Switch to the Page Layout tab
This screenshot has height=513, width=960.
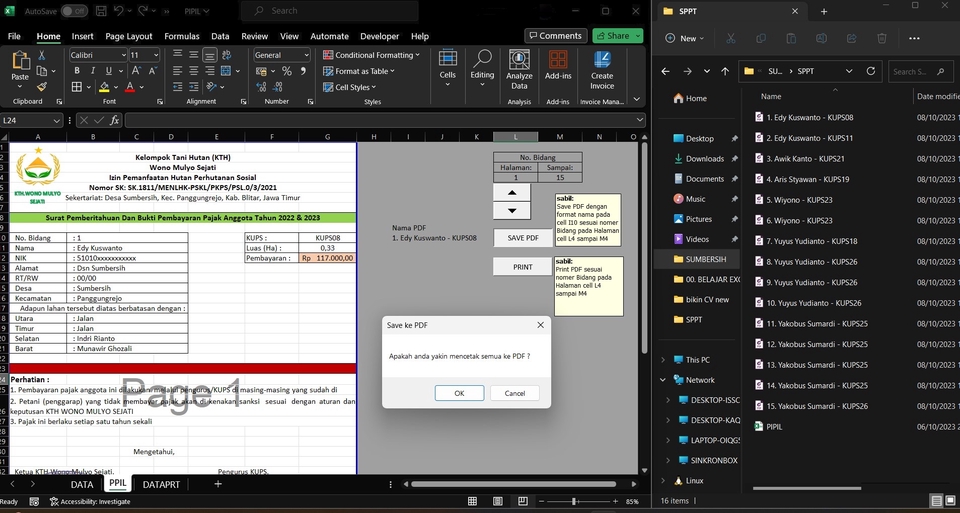click(129, 36)
